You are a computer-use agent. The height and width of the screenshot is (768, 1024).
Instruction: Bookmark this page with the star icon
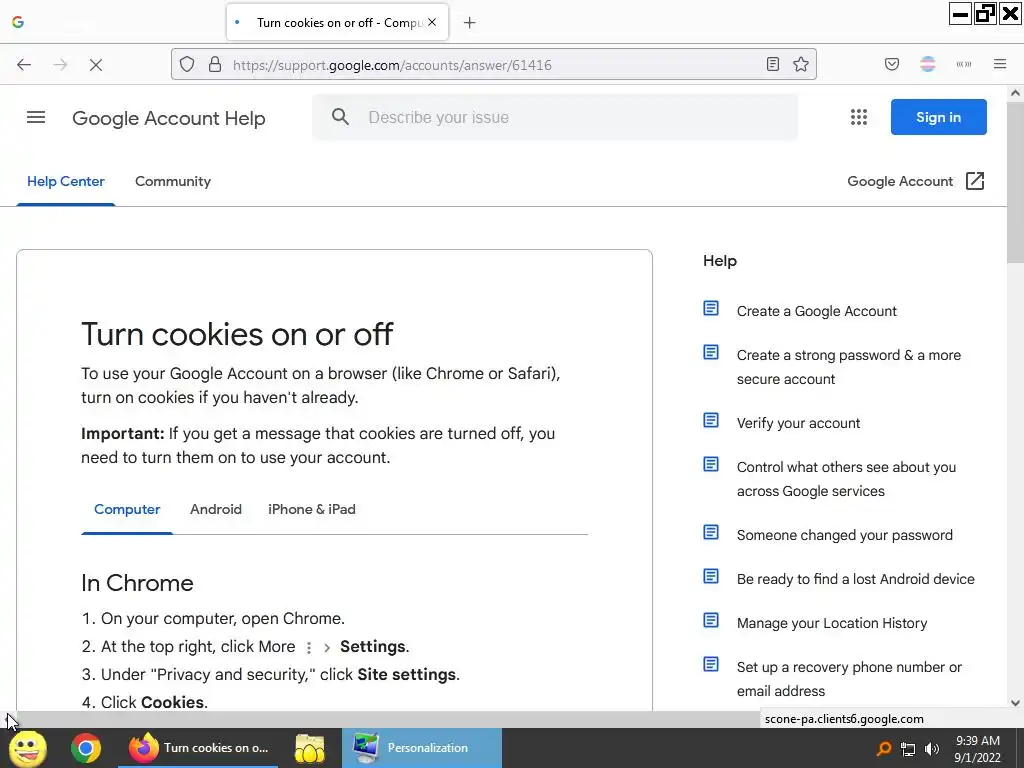pos(801,64)
